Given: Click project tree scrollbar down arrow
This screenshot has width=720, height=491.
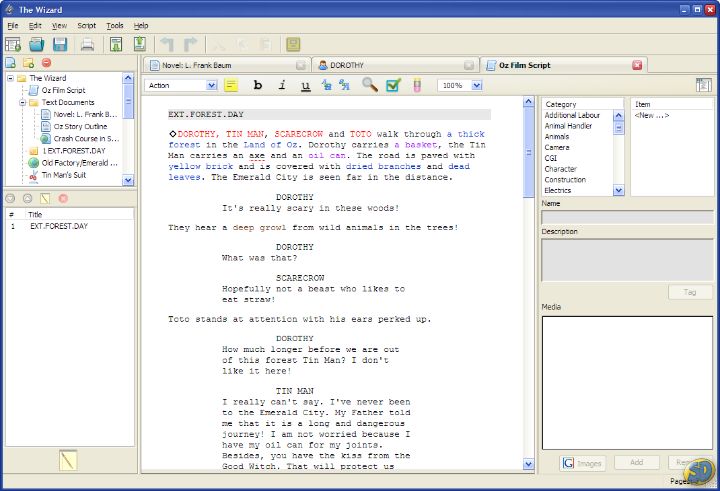Looking at the screenshot, I should pyautogui.click(x=128, y=181).
